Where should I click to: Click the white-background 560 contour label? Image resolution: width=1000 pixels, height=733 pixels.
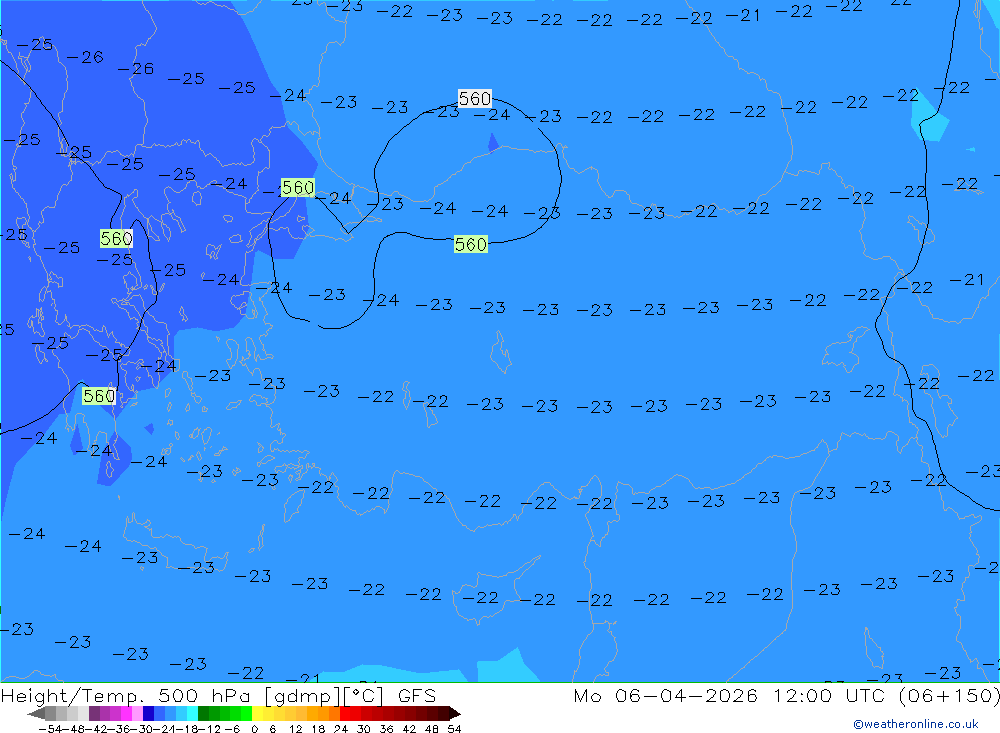pos(475,98)
